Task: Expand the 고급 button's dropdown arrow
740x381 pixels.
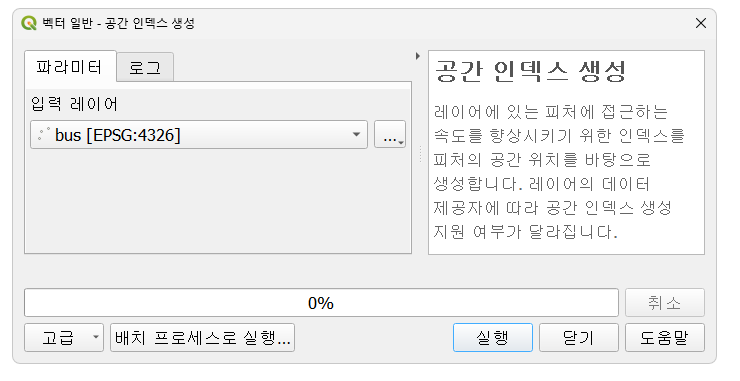Action: point(96,338)
